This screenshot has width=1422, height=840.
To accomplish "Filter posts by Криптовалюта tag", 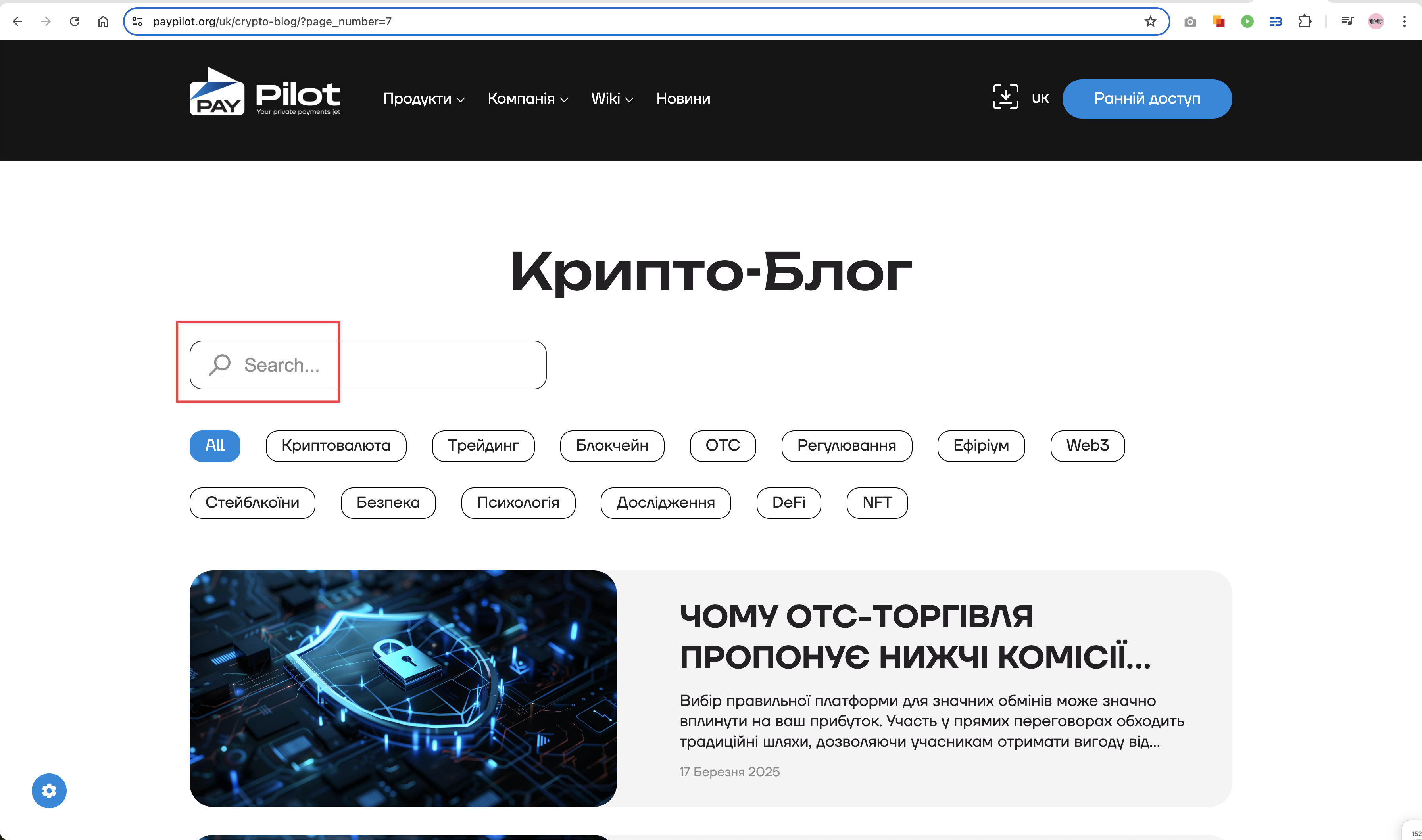I will (336, 445).
